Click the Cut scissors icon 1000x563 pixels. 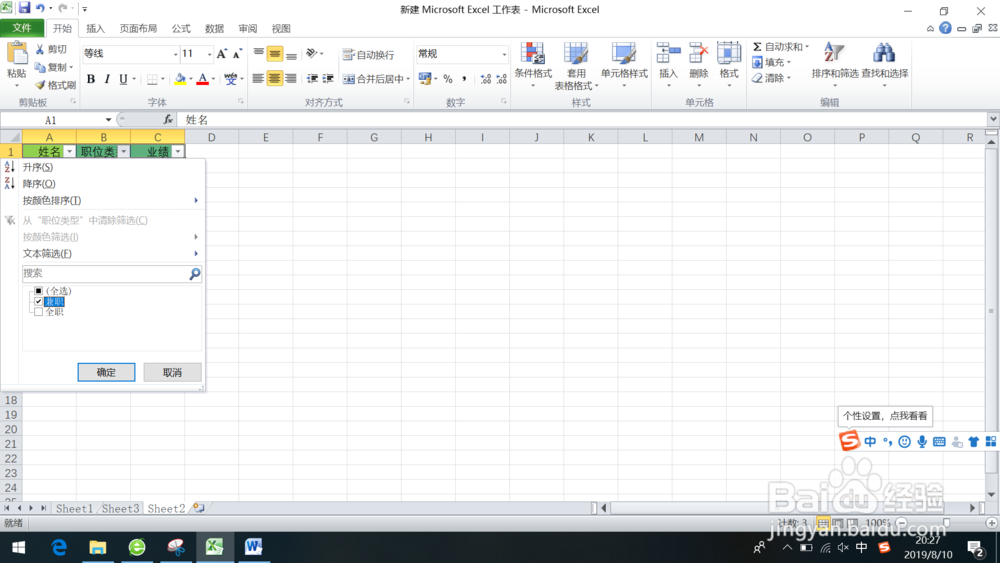40,49
